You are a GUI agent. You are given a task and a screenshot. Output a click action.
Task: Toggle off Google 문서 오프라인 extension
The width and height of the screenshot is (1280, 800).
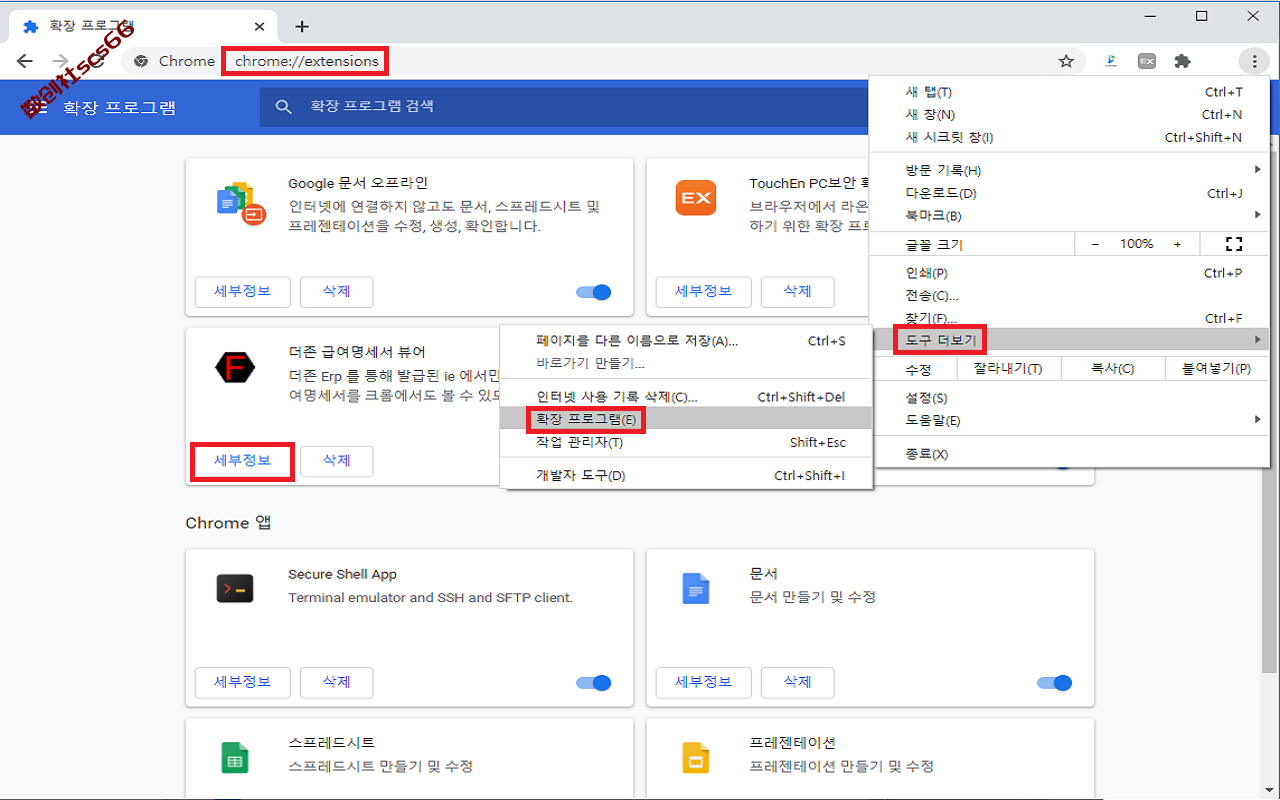pyautogui.click(x=594, y=292)
